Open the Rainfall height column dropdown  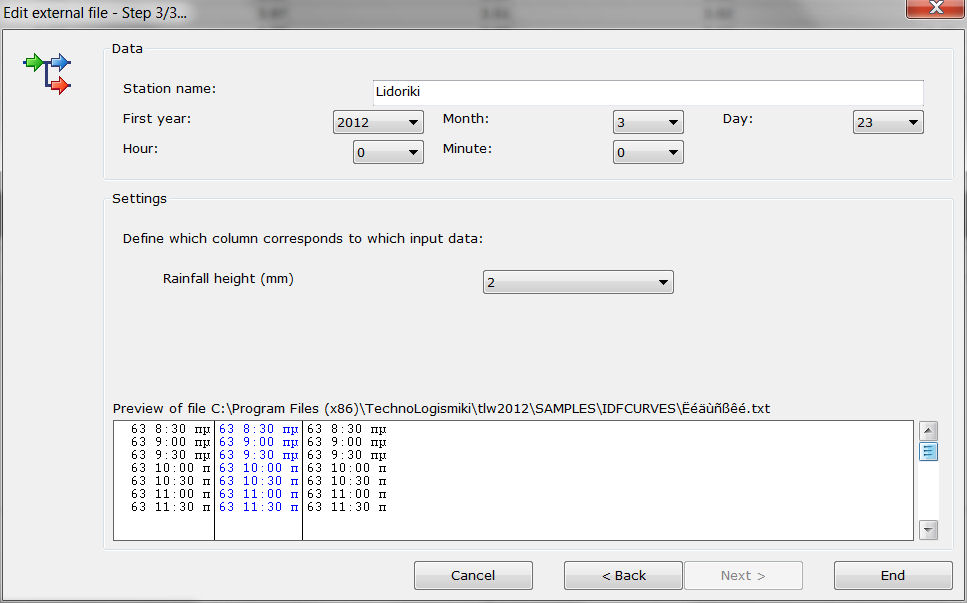point(578,283)
